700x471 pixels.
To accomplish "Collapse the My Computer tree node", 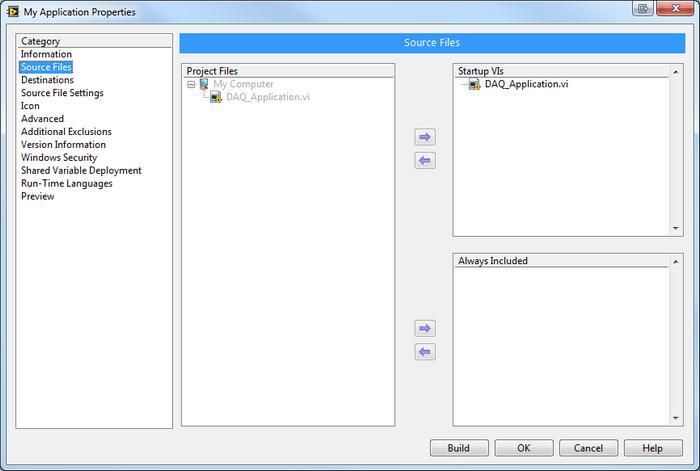I will 191,84.
